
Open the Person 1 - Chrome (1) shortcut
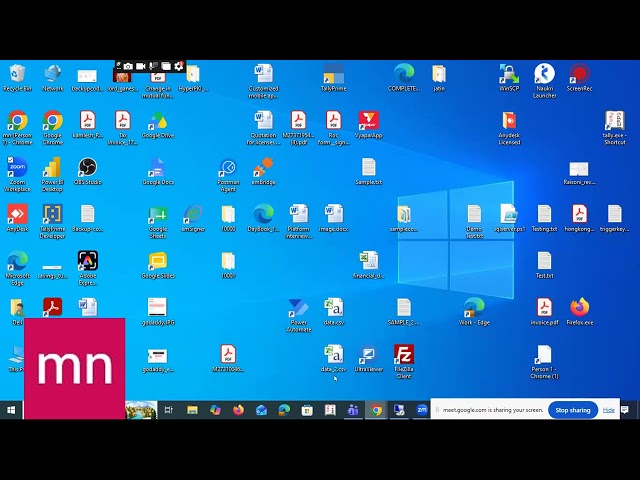click(544, 362)
